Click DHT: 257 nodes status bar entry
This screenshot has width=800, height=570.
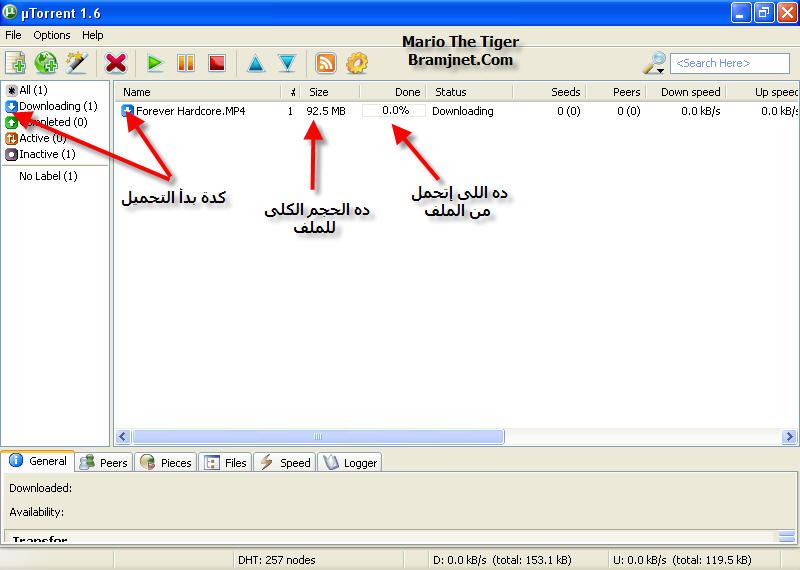[x=277, y=560]
